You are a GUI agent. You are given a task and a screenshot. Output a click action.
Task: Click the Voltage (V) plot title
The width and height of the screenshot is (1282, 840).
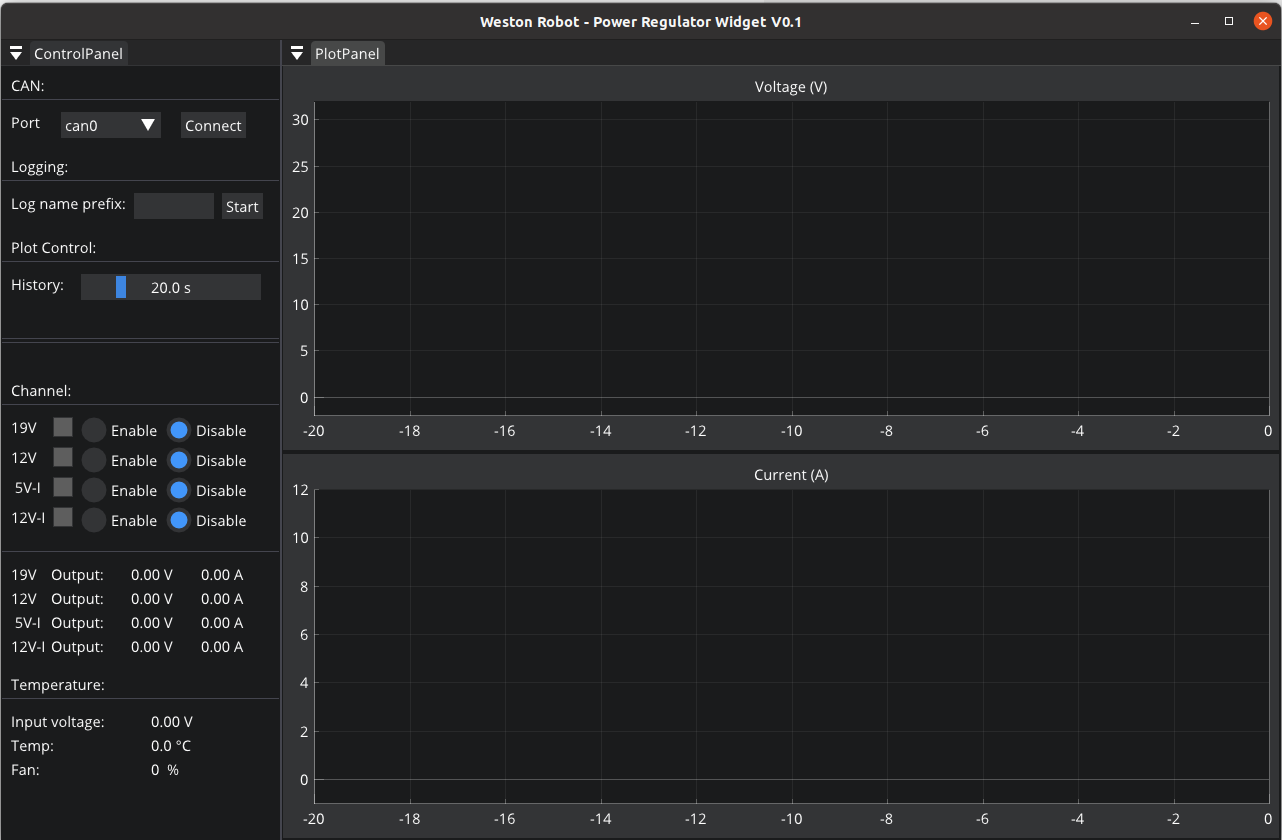tap(791, 87)
